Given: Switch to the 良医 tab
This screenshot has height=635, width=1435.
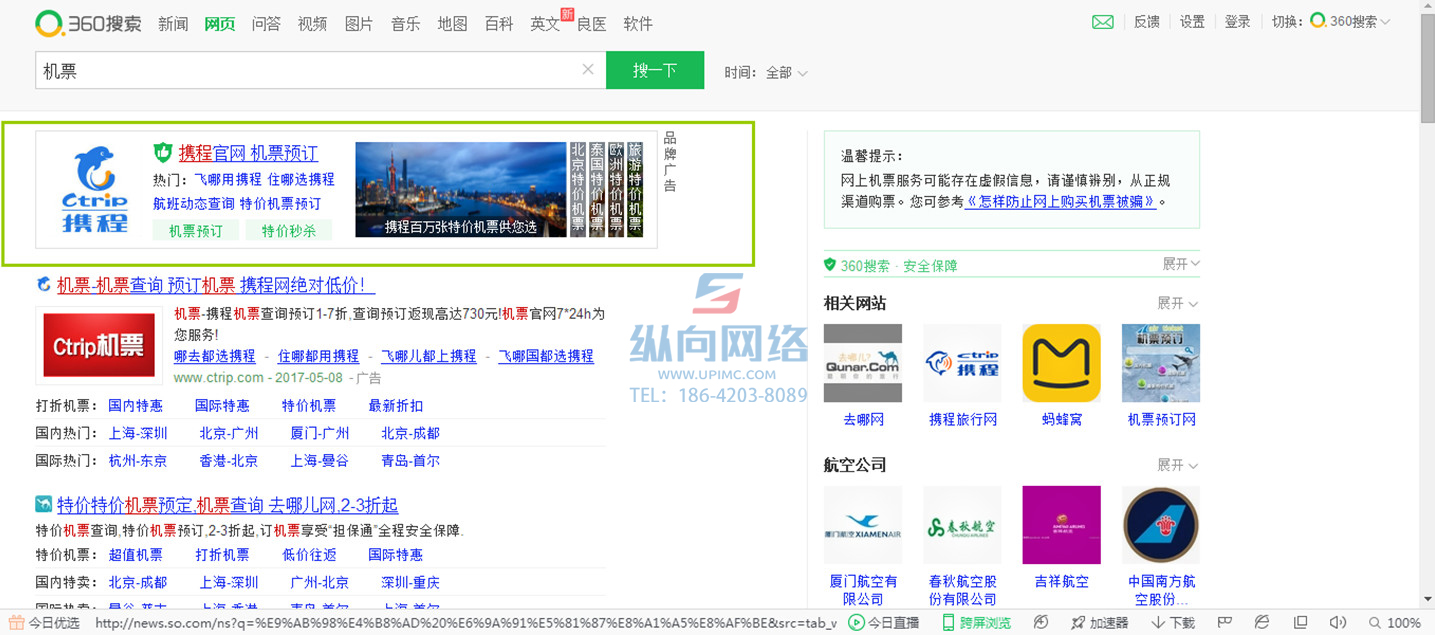Looking at the screenshot, I should click(591, 24).
